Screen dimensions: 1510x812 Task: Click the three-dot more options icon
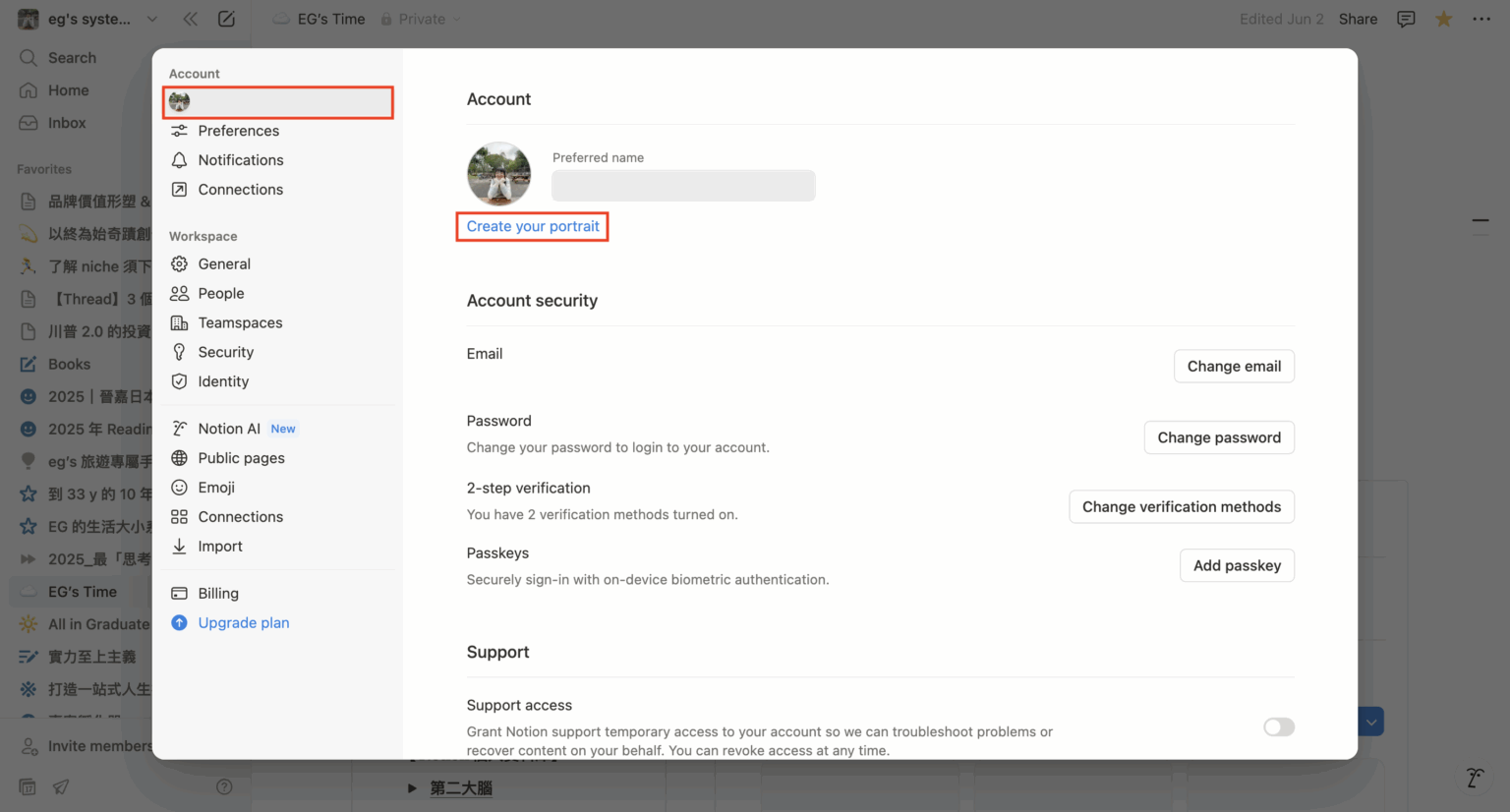coord(1481,19)
